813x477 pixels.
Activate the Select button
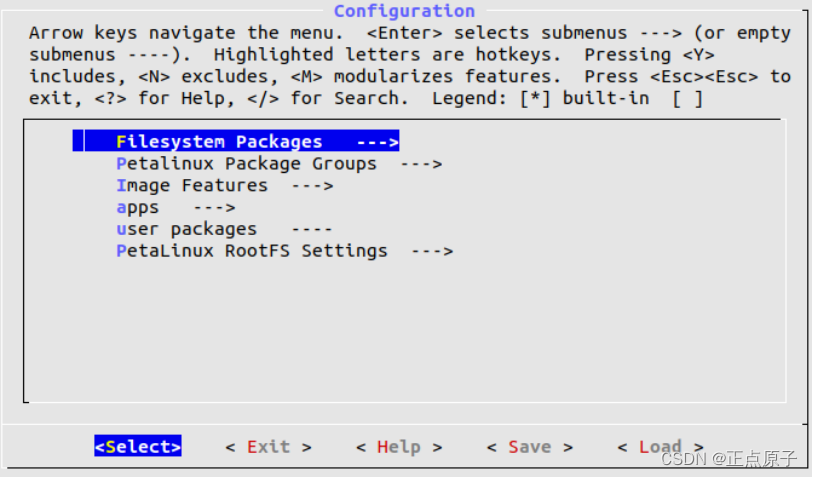pos(138,446)
